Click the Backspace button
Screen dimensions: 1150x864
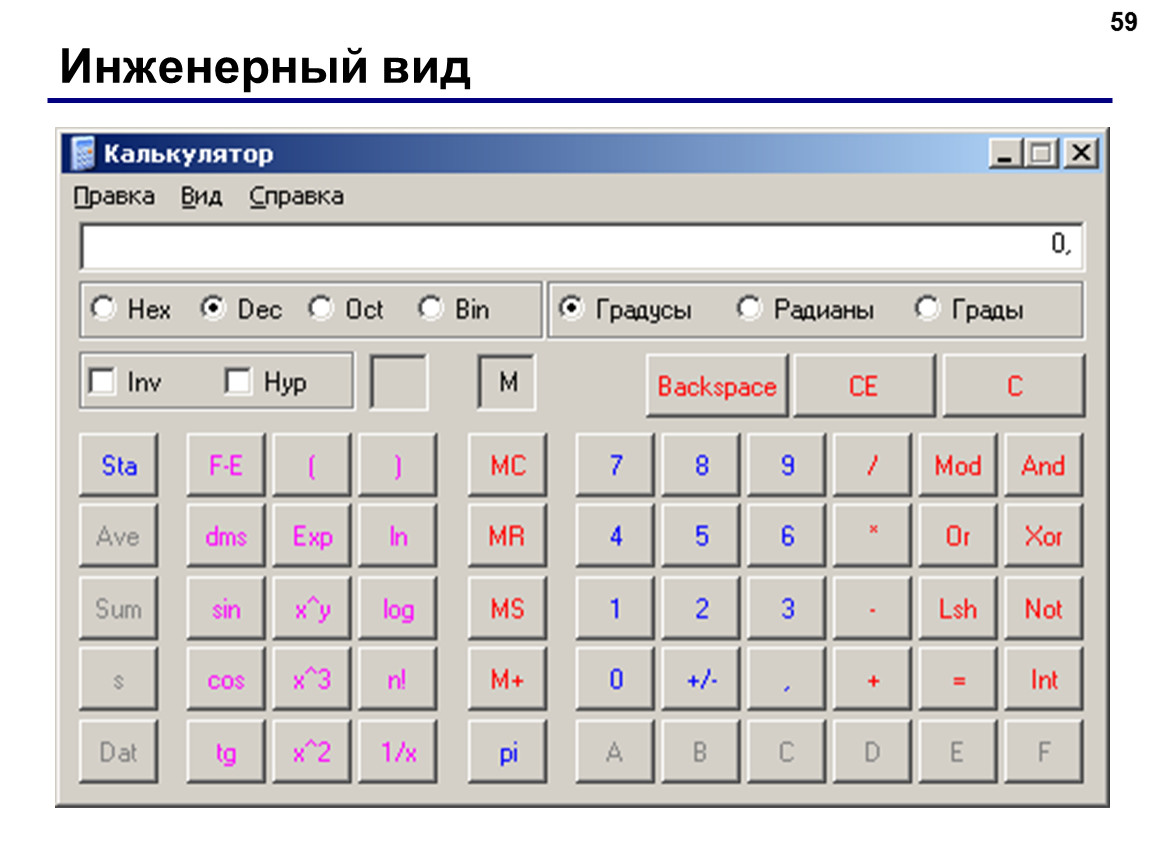[x=717, y=386]
